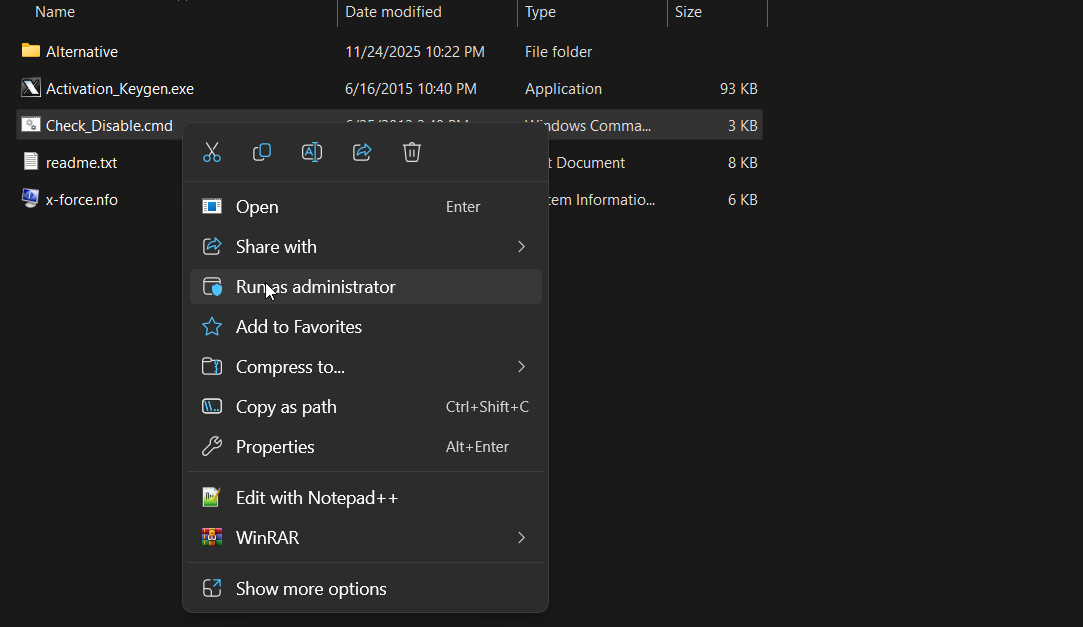Click the Application type text
The image size is (1083, 627).
point(563,88)
